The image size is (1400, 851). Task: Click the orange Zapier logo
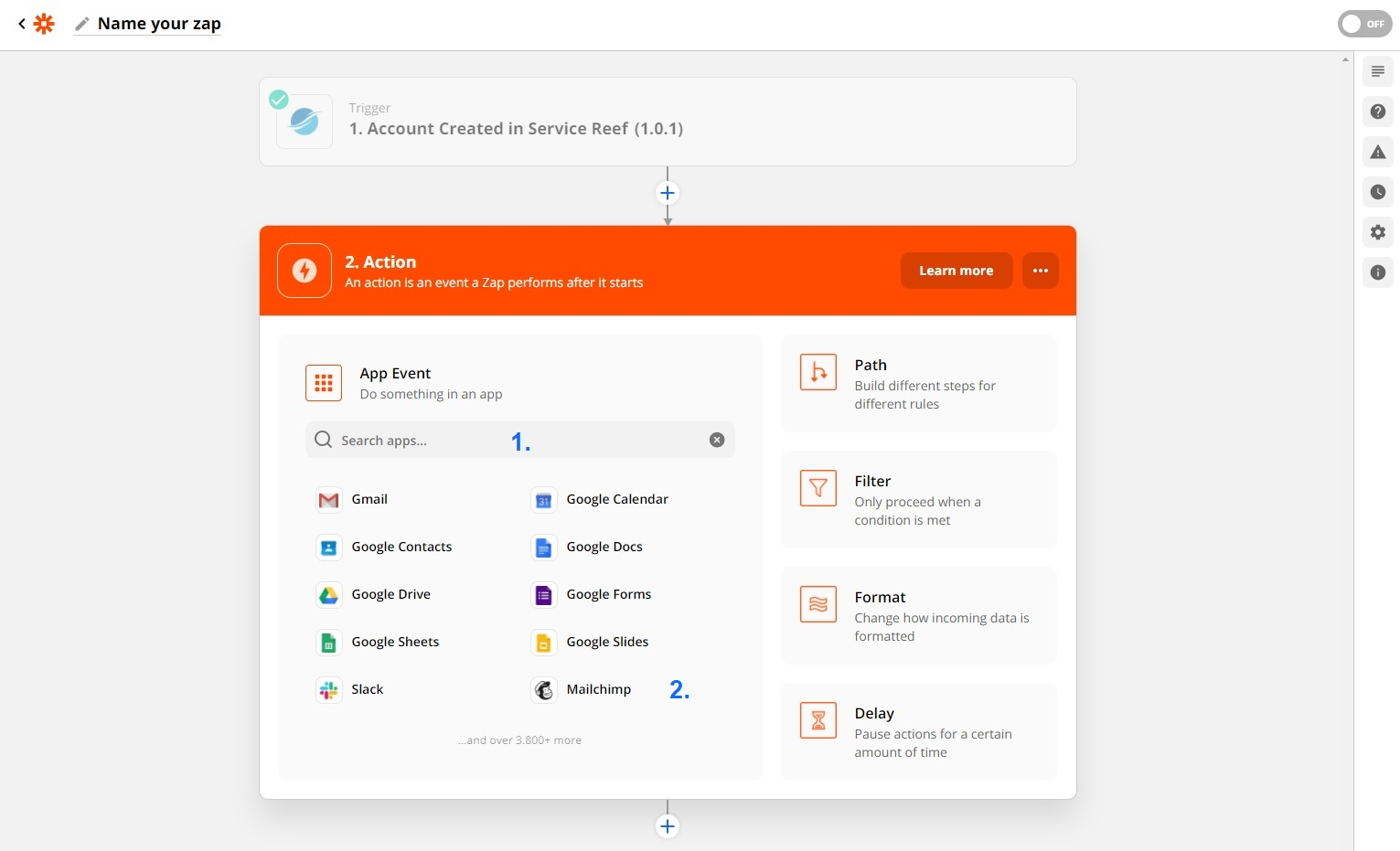pos(44,24)
